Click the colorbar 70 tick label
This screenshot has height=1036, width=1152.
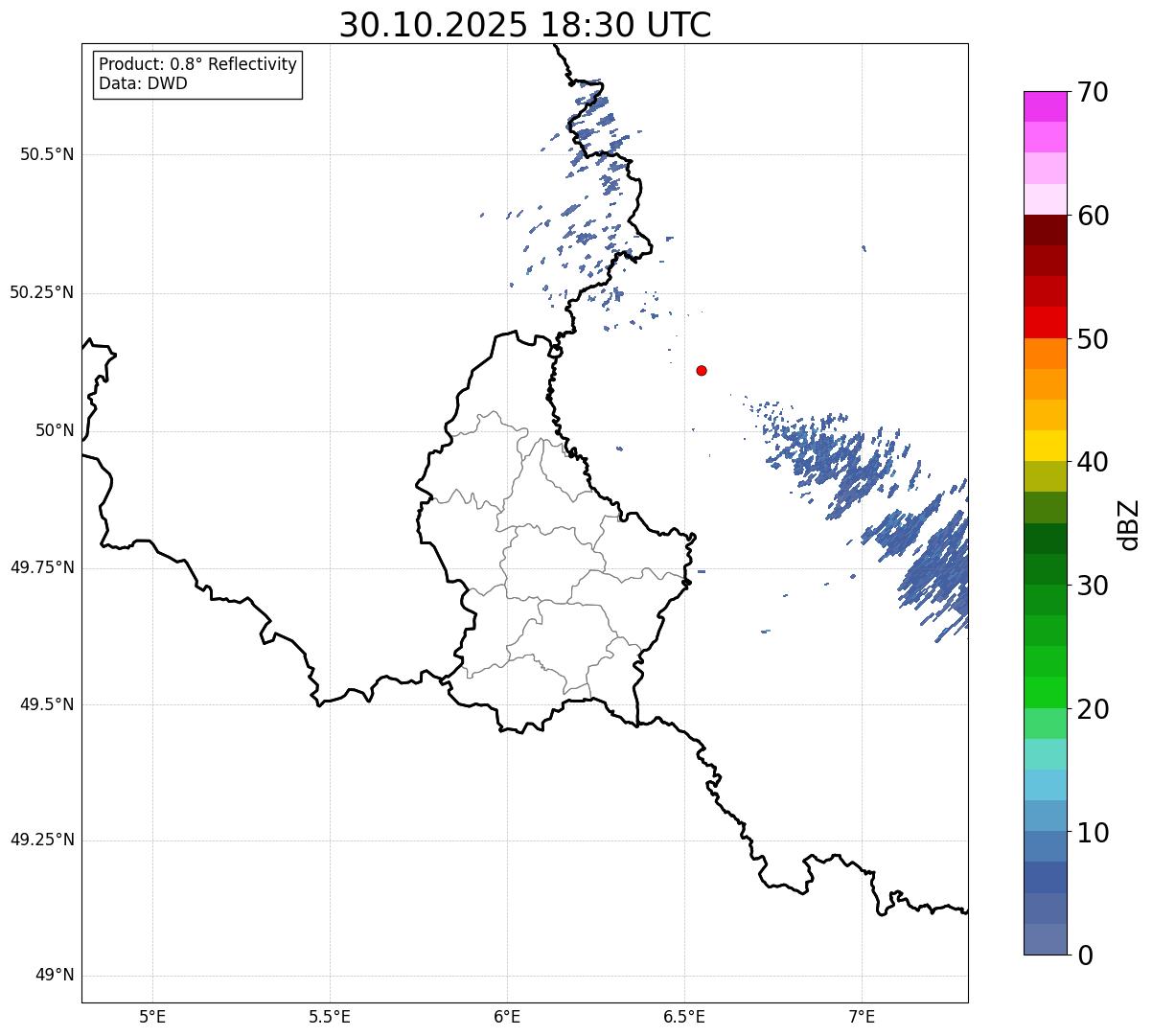(x=1093, y=92)
